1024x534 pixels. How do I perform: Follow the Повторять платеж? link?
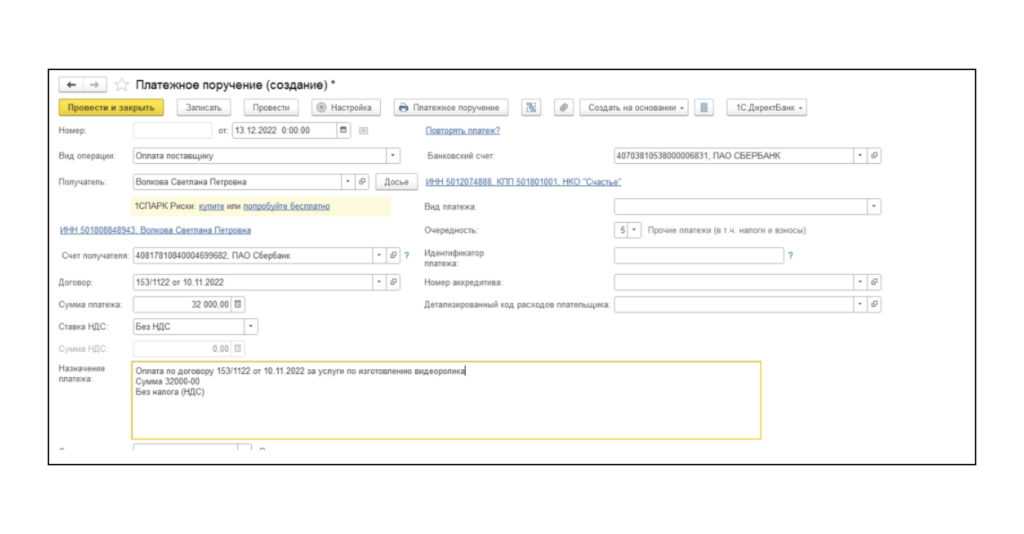(463, 131)
